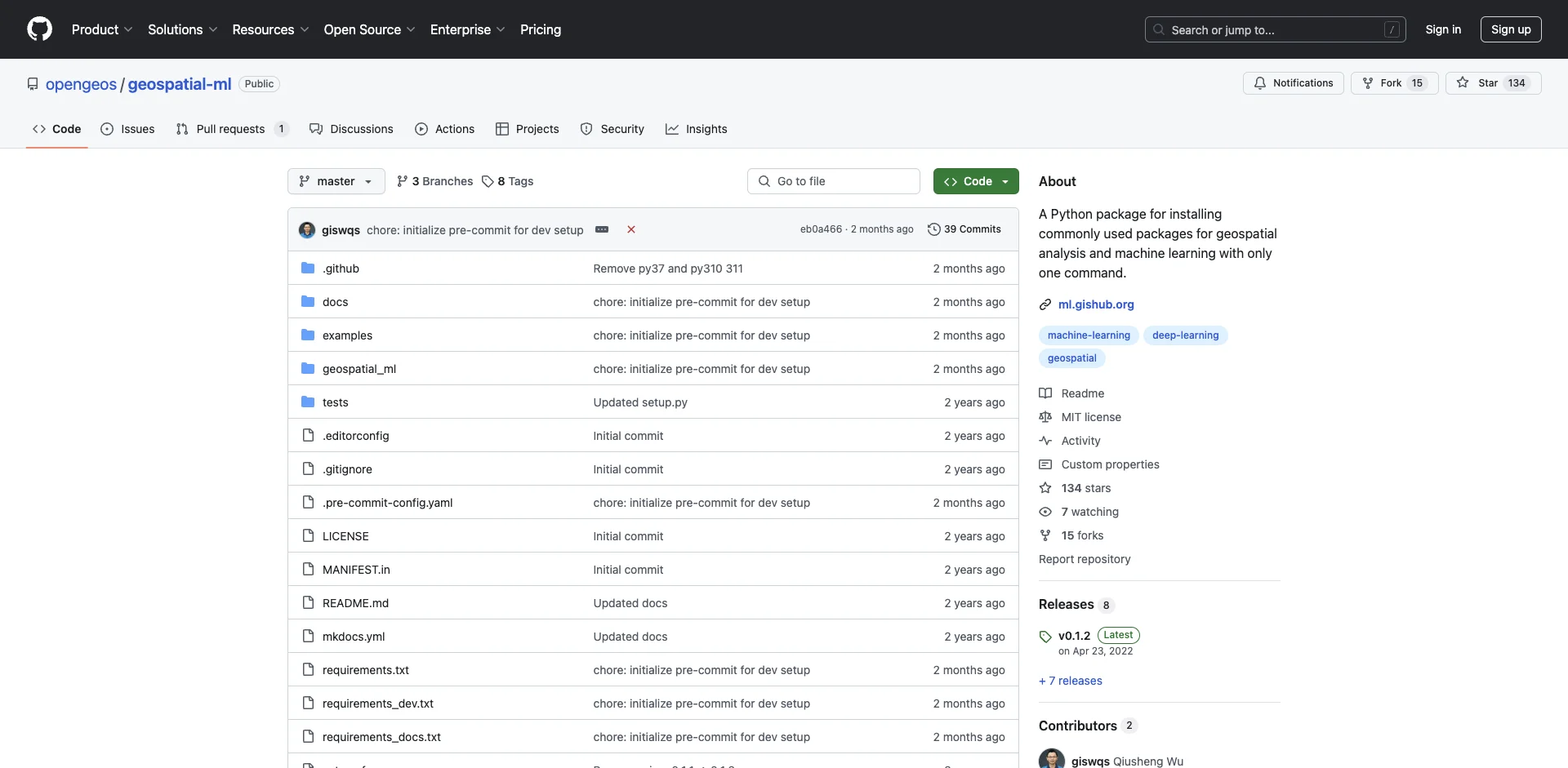Click the deep-learning topic tag
Image resolution: width=1568 pixels, height=768 pixels.
(1185, 335)
